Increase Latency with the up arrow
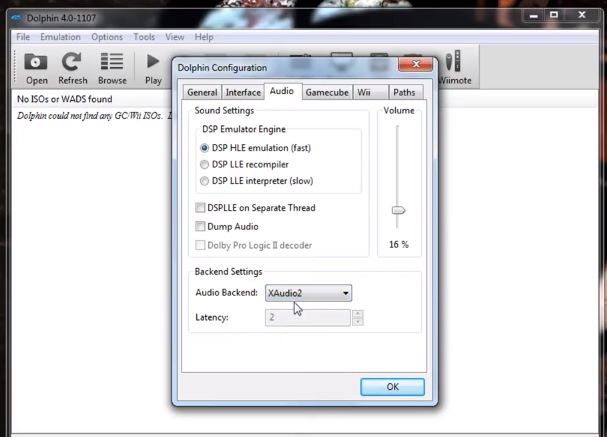 [x=358, y=314]
